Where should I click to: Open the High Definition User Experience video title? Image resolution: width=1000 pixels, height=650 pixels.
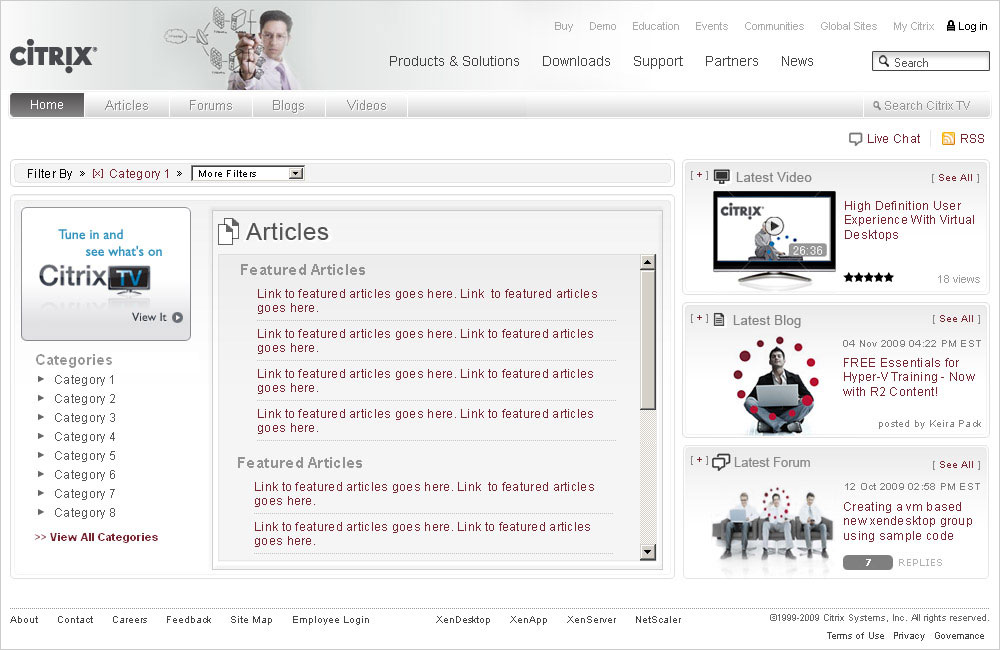(909, 220)
